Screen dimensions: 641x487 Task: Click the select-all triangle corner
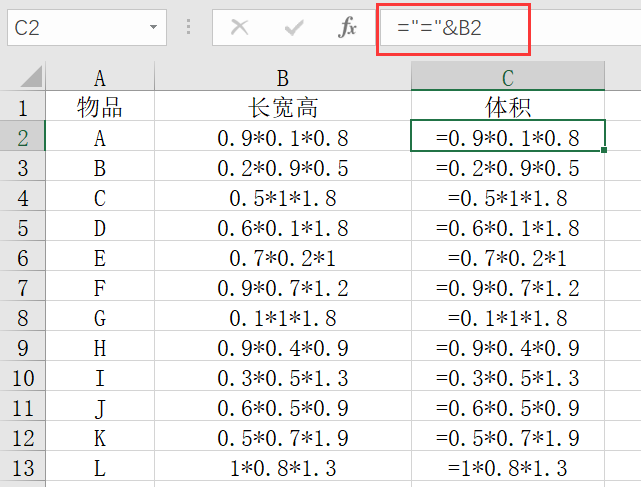coord(31,76)
